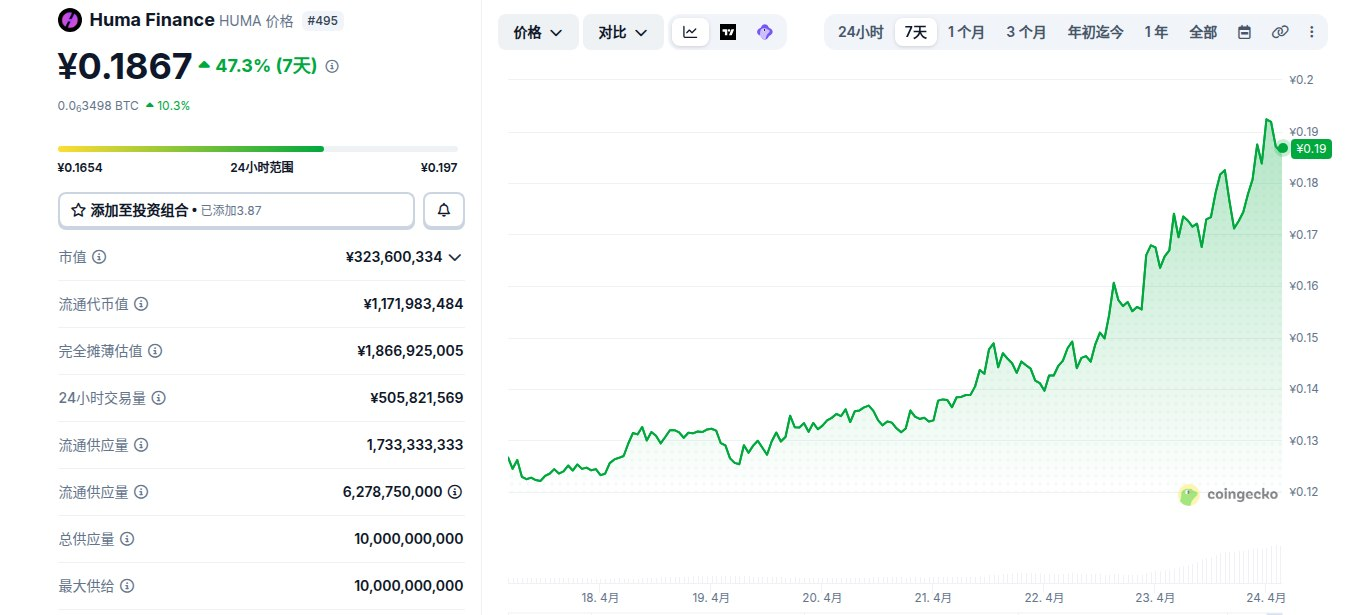
Task: Click info icon right of 6,278,750,000 value
Action: click(x=455, y=492)
